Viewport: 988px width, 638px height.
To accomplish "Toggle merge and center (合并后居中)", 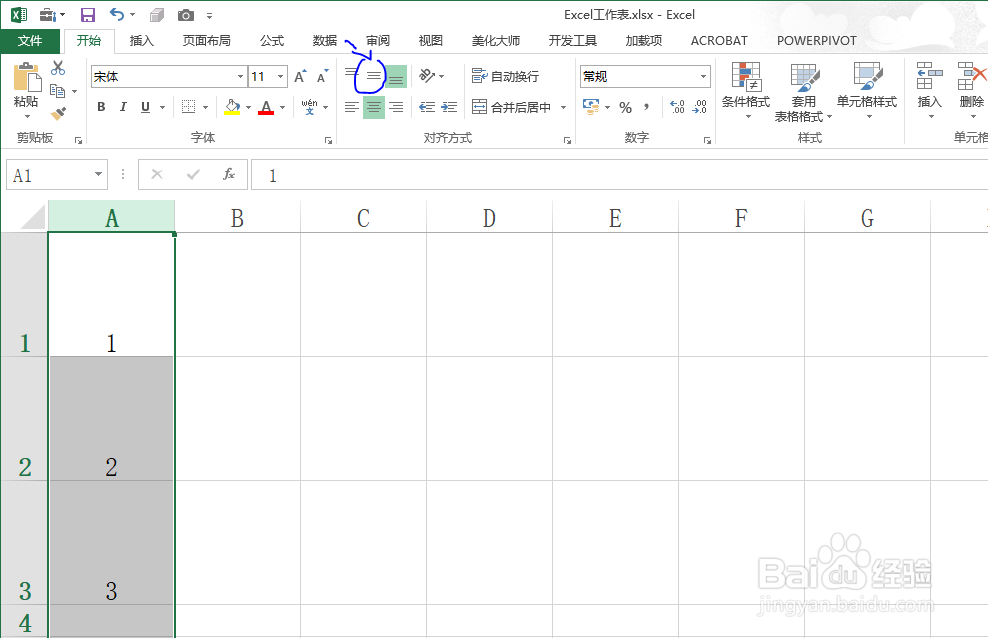I will click(517, 106).
